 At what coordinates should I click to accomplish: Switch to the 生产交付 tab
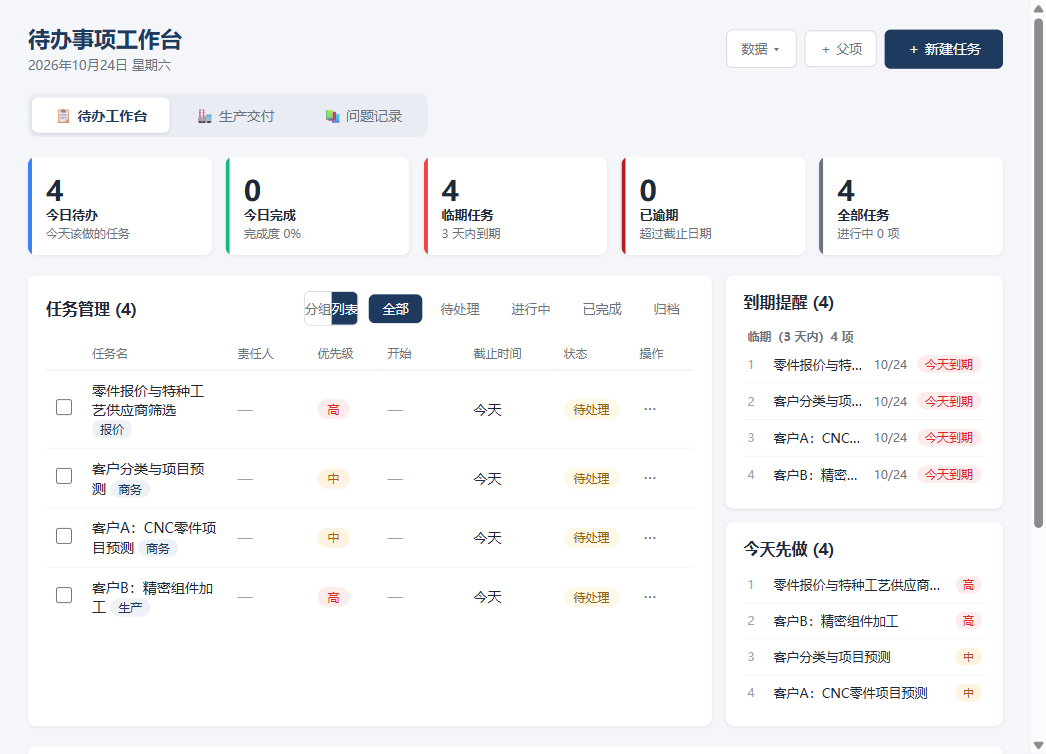(x=236, y=116)
